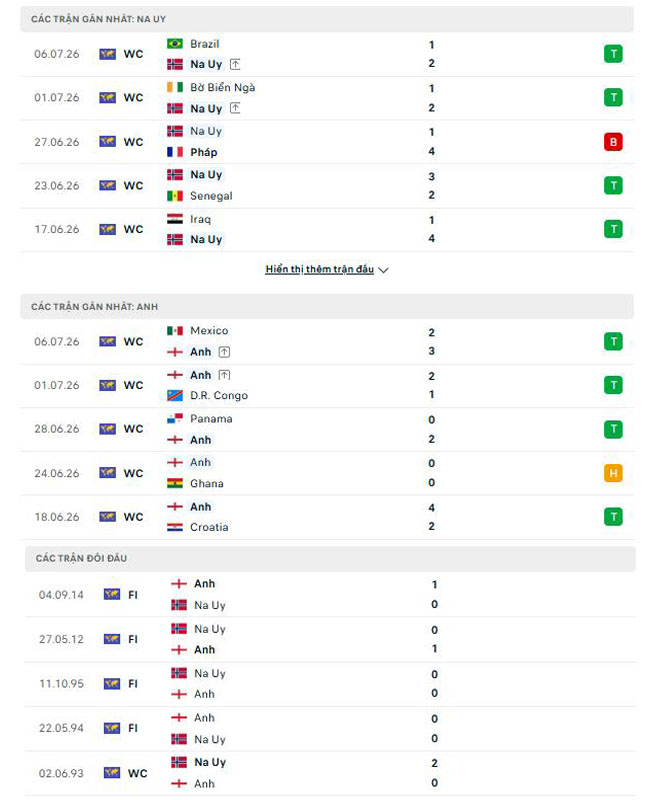Click the chevron arrow next to Hiển thị thêm trận đấu
Screen dimensions: 650x800
pos(384,270)
